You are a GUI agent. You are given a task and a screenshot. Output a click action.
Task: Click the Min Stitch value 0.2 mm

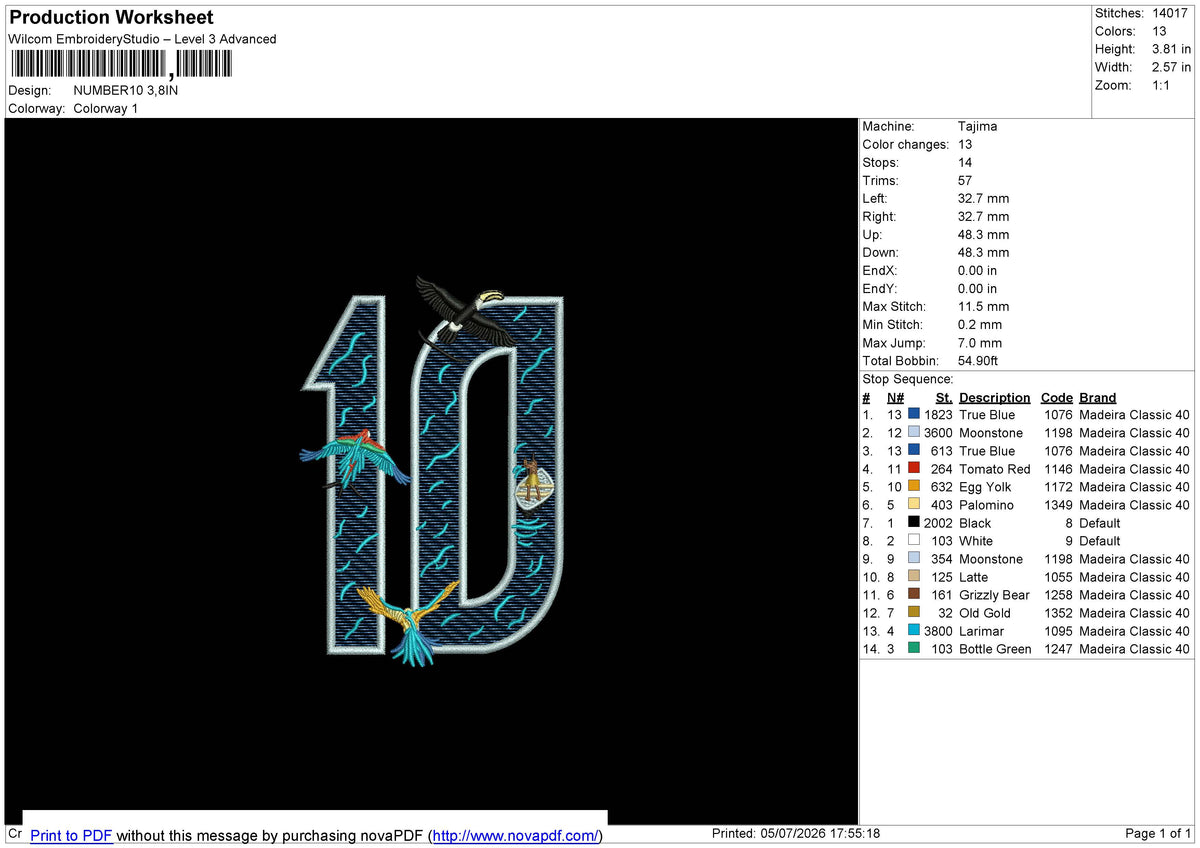tap(980, 324)
